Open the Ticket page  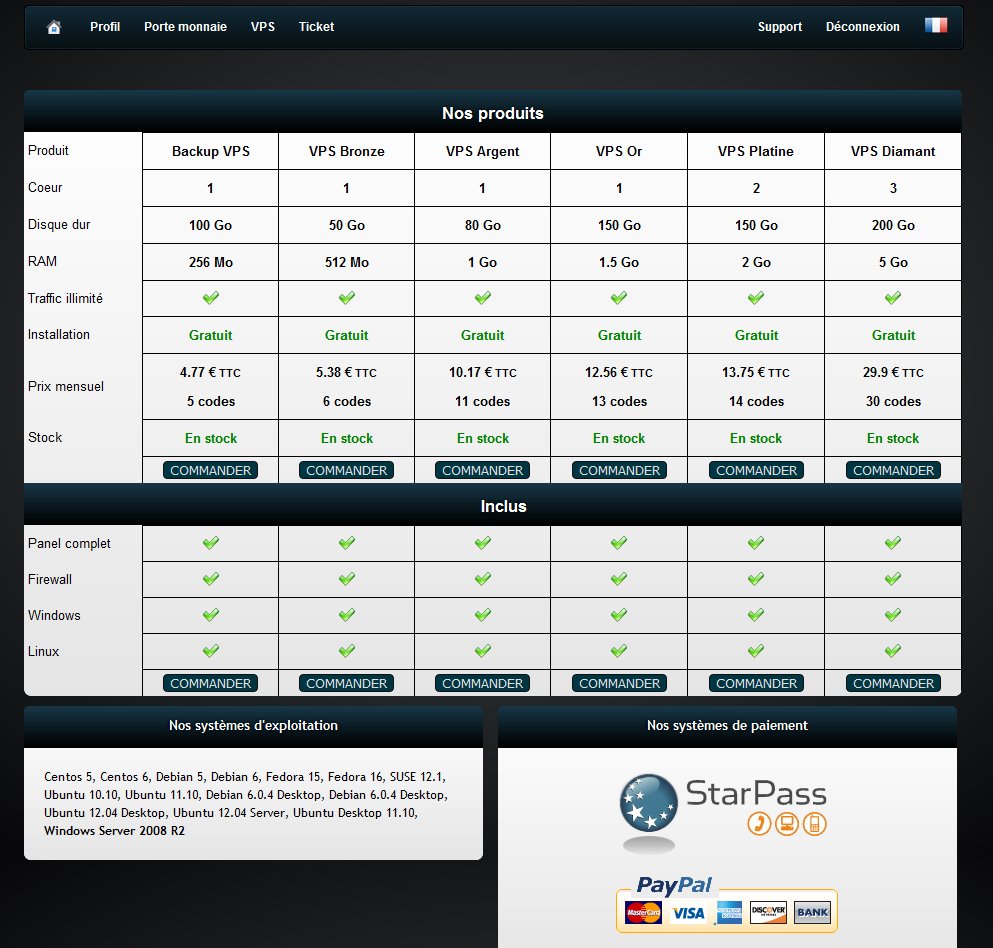pyautogui.click(x=316, y=27)
